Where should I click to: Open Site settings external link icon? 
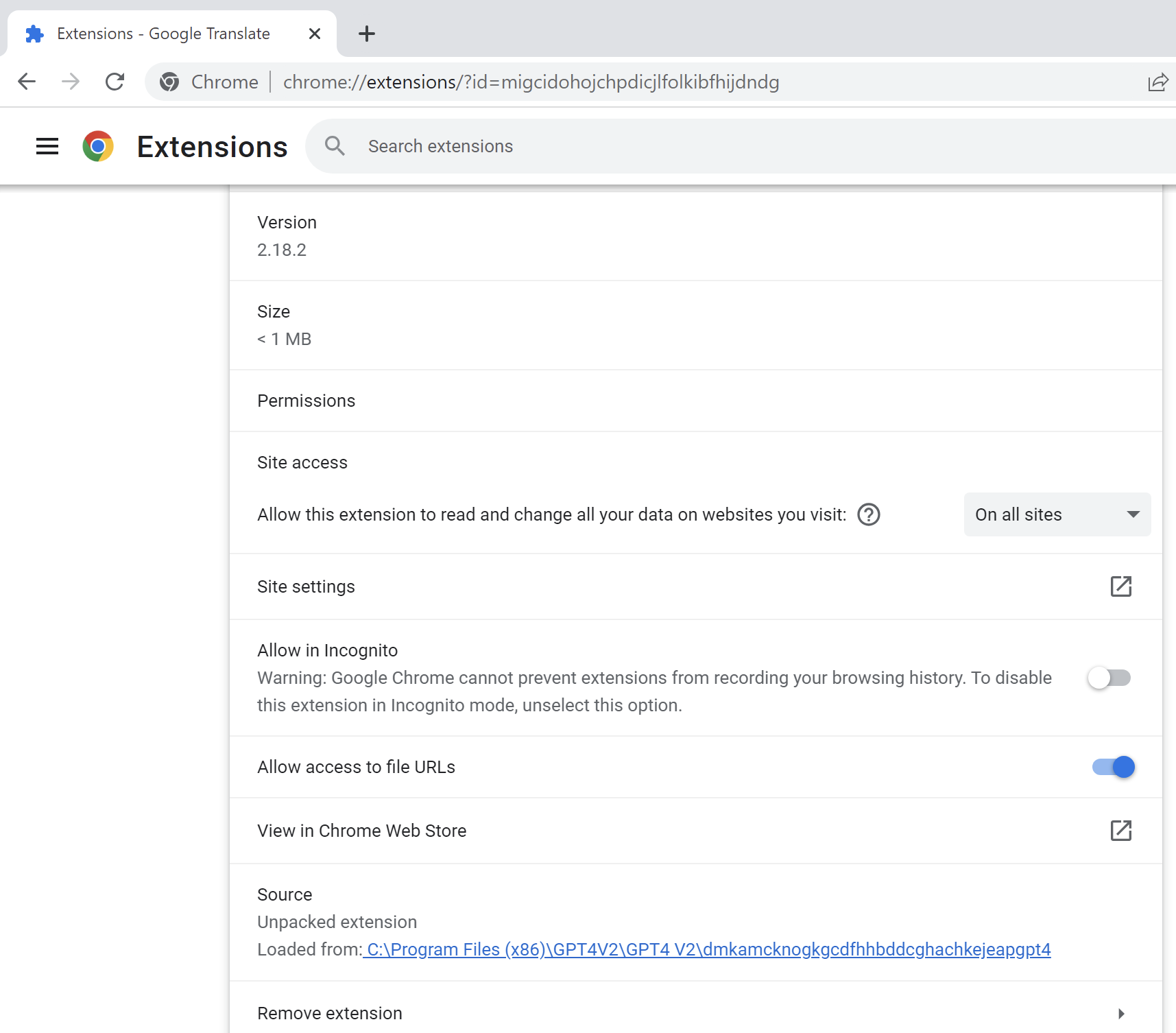1120,586
